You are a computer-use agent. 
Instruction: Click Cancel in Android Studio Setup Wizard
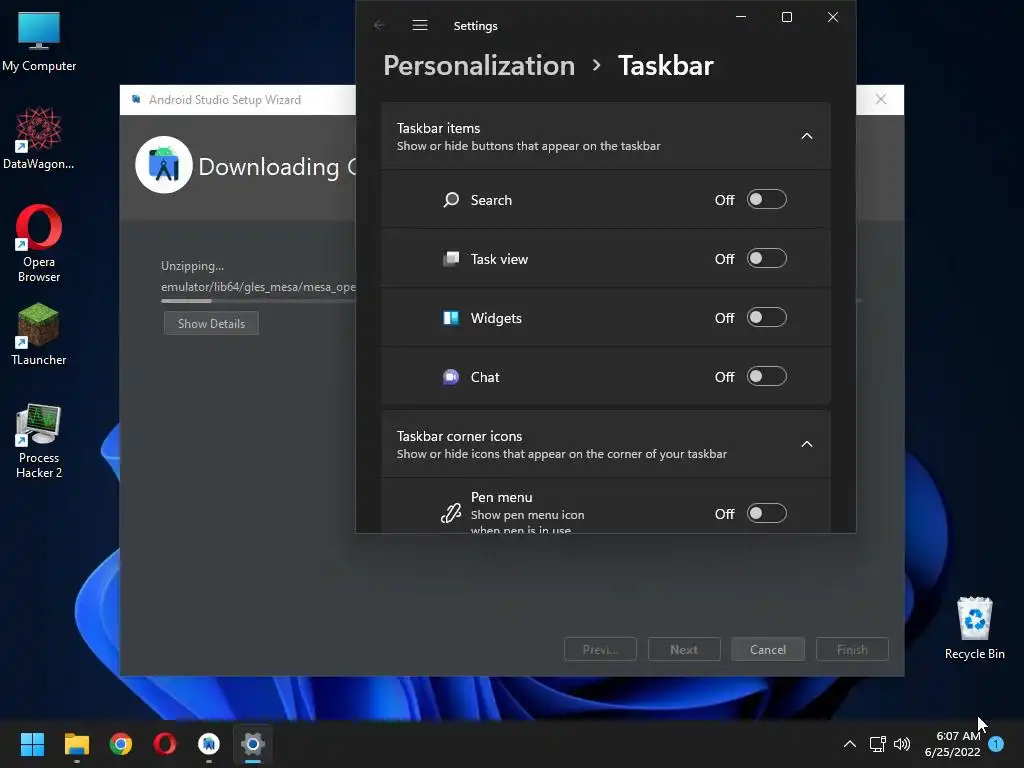pos(768,649)
